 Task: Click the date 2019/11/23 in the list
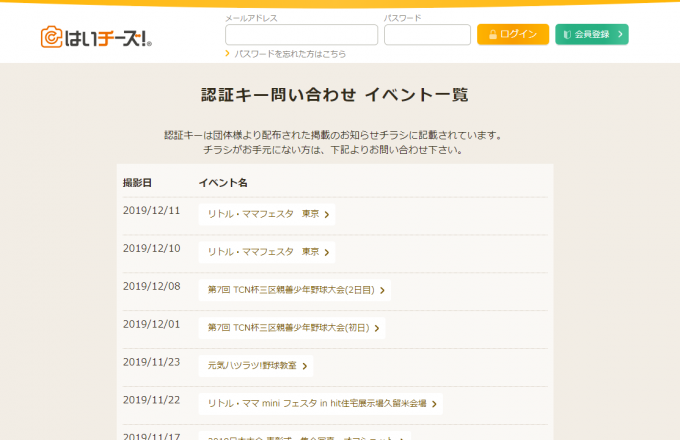click(151, 362)
